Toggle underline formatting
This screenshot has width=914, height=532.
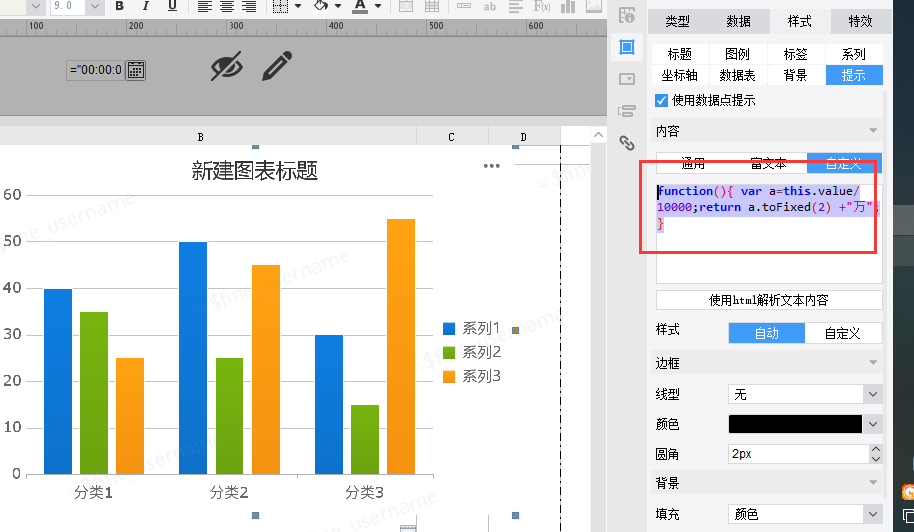click(172, 6)
